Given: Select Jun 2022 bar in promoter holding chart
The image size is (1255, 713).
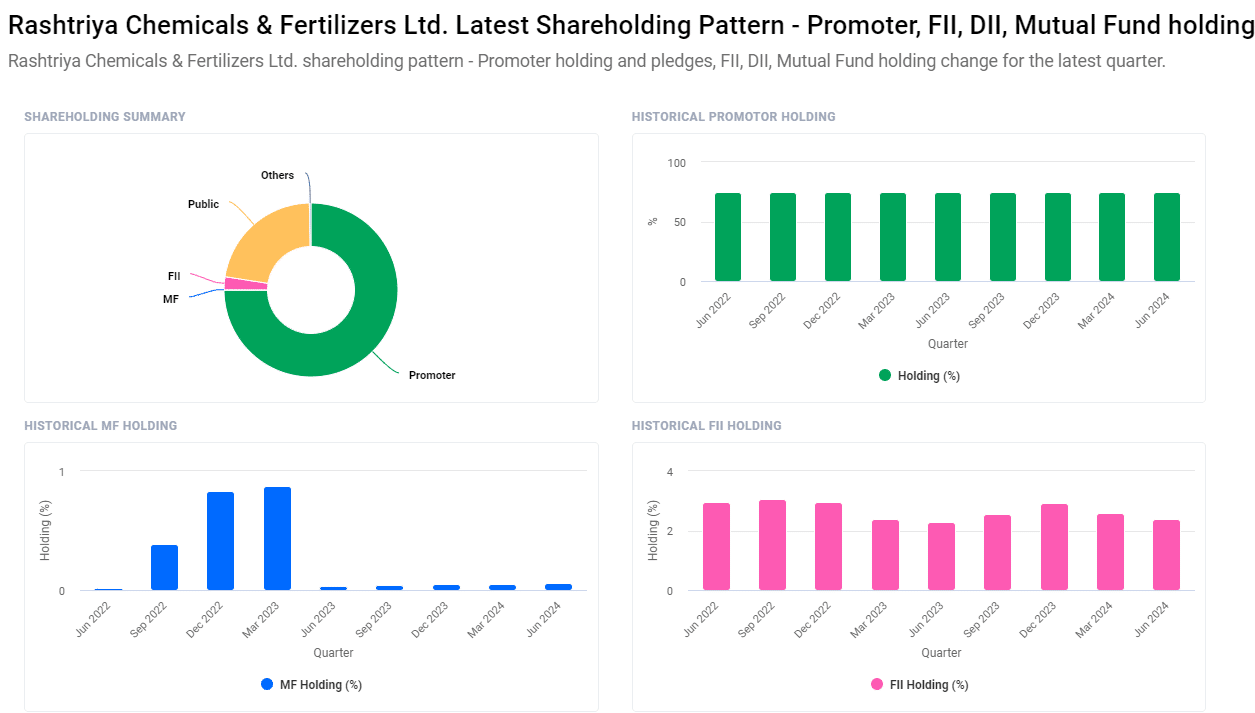Looking at the screenshot, I should 728,237.
